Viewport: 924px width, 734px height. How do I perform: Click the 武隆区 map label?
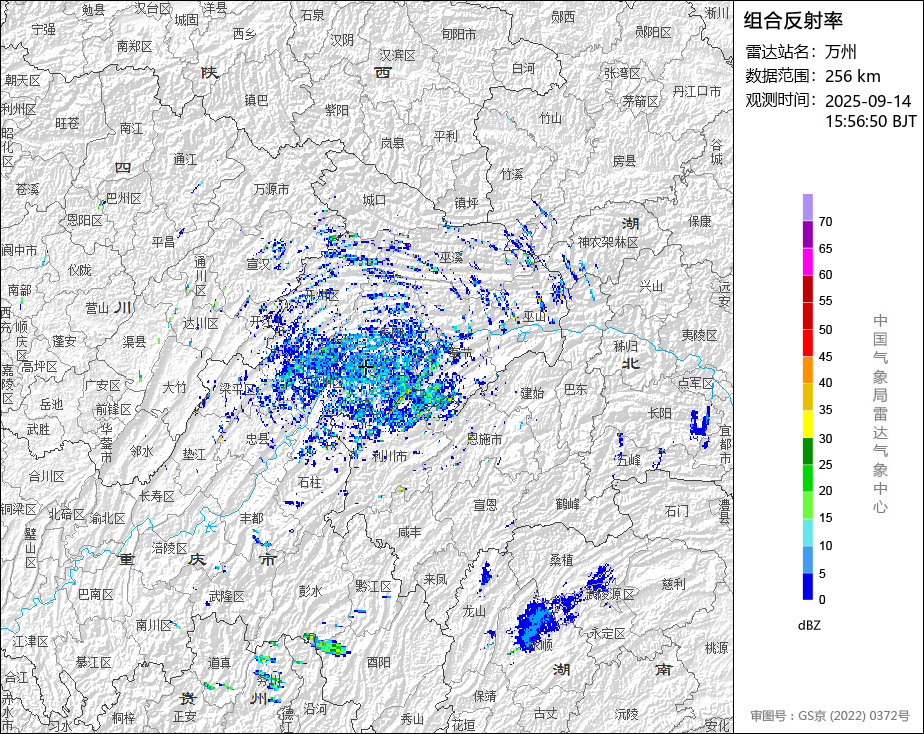(x=227, y=597)
